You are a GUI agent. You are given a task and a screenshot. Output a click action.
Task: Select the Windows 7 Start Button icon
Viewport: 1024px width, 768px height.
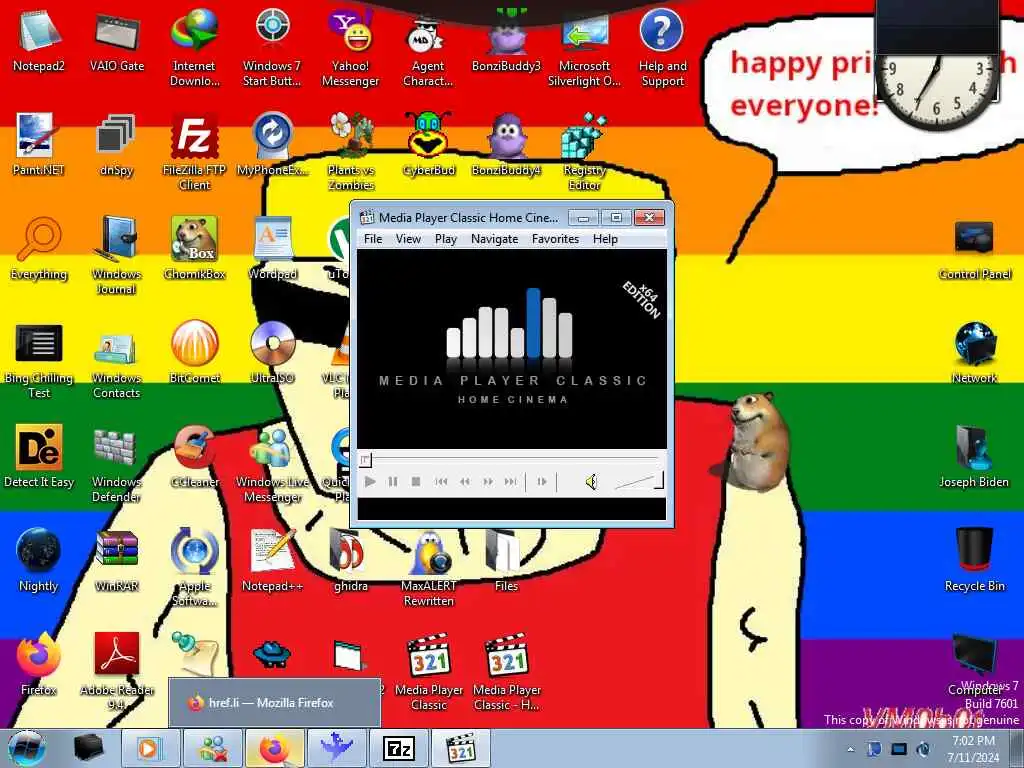272,47
